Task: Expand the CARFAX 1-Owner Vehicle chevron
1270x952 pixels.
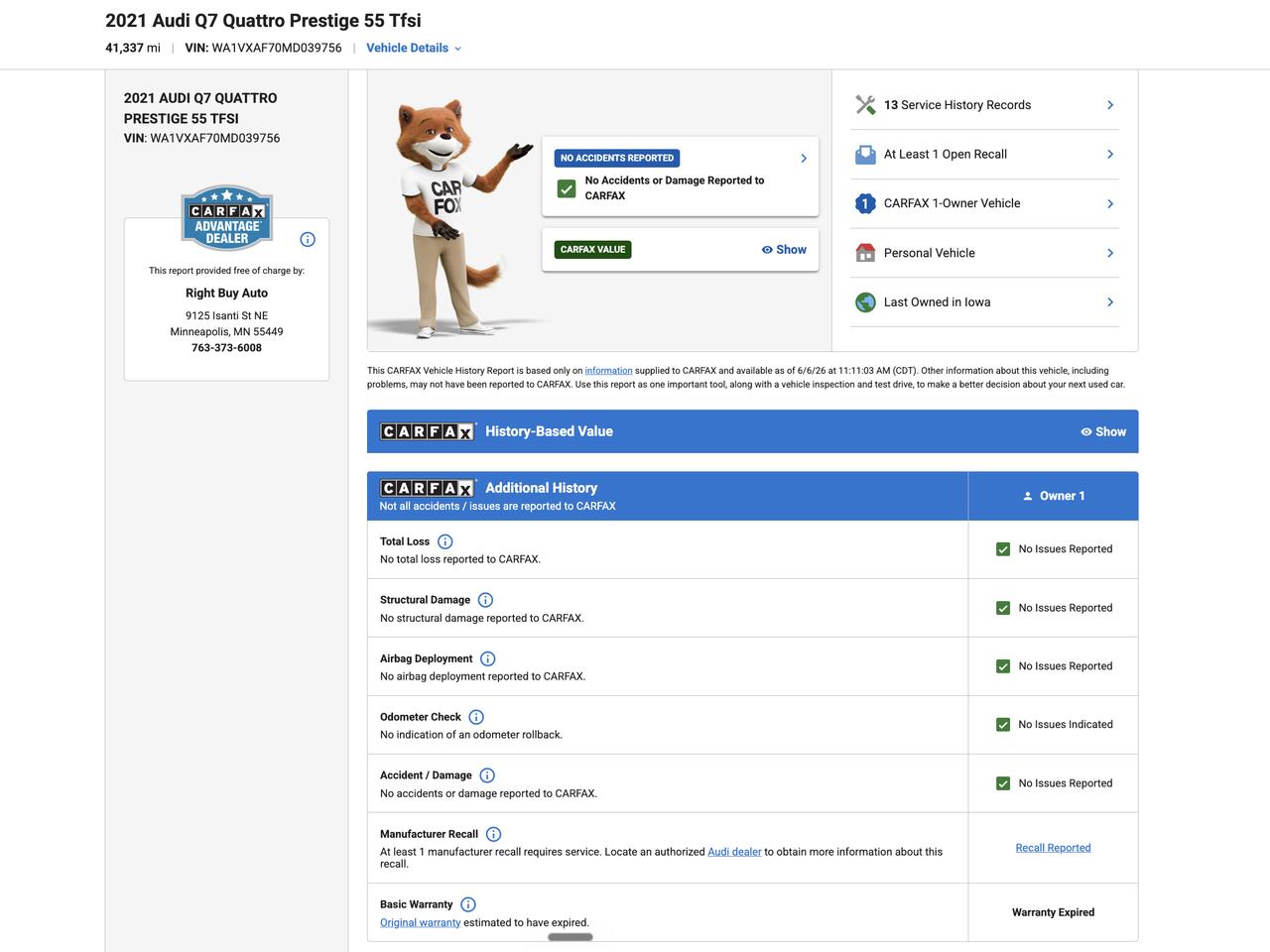Action: click(1110, 203)
